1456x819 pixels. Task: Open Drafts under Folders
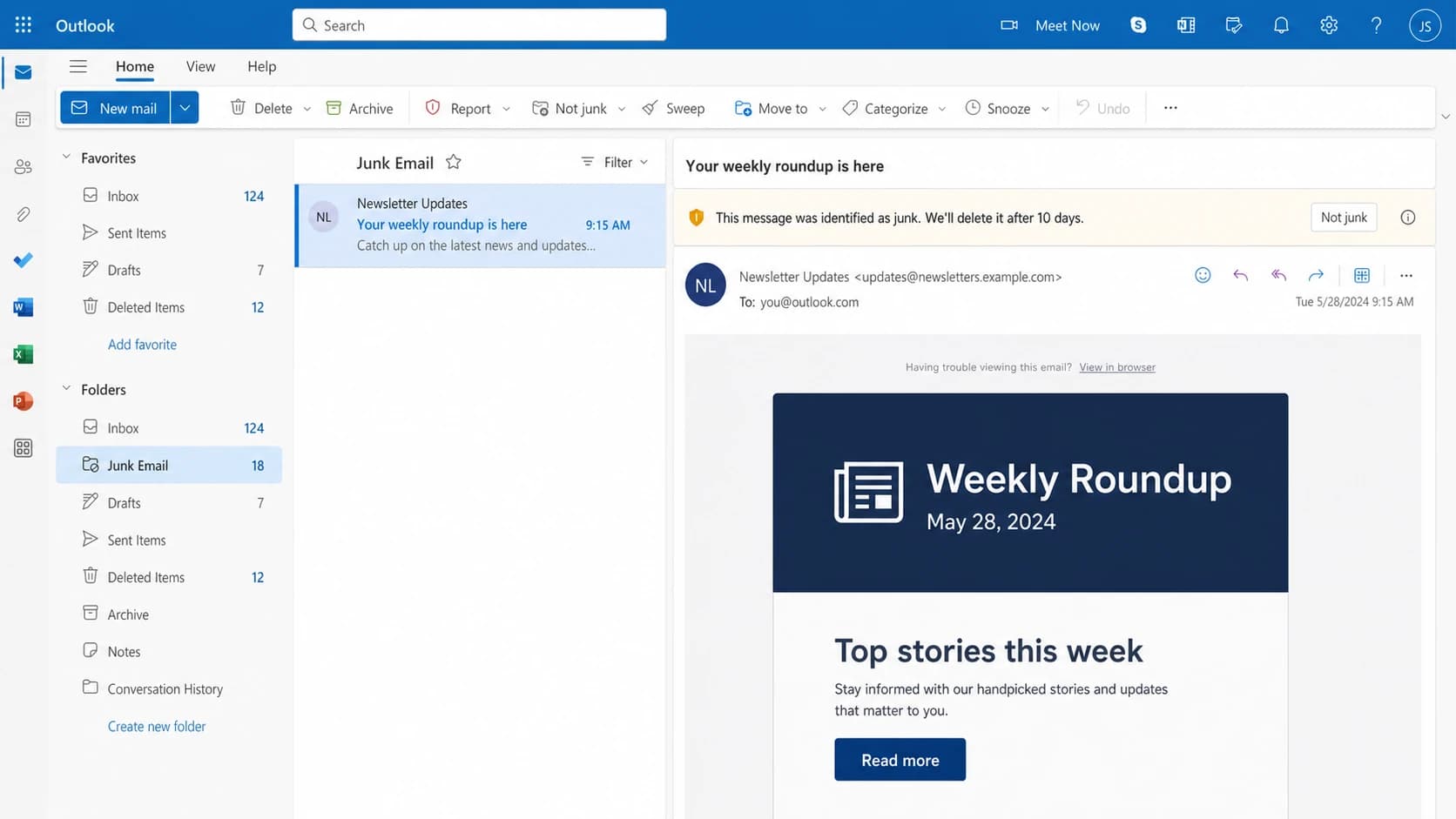[x=169, y=502]
